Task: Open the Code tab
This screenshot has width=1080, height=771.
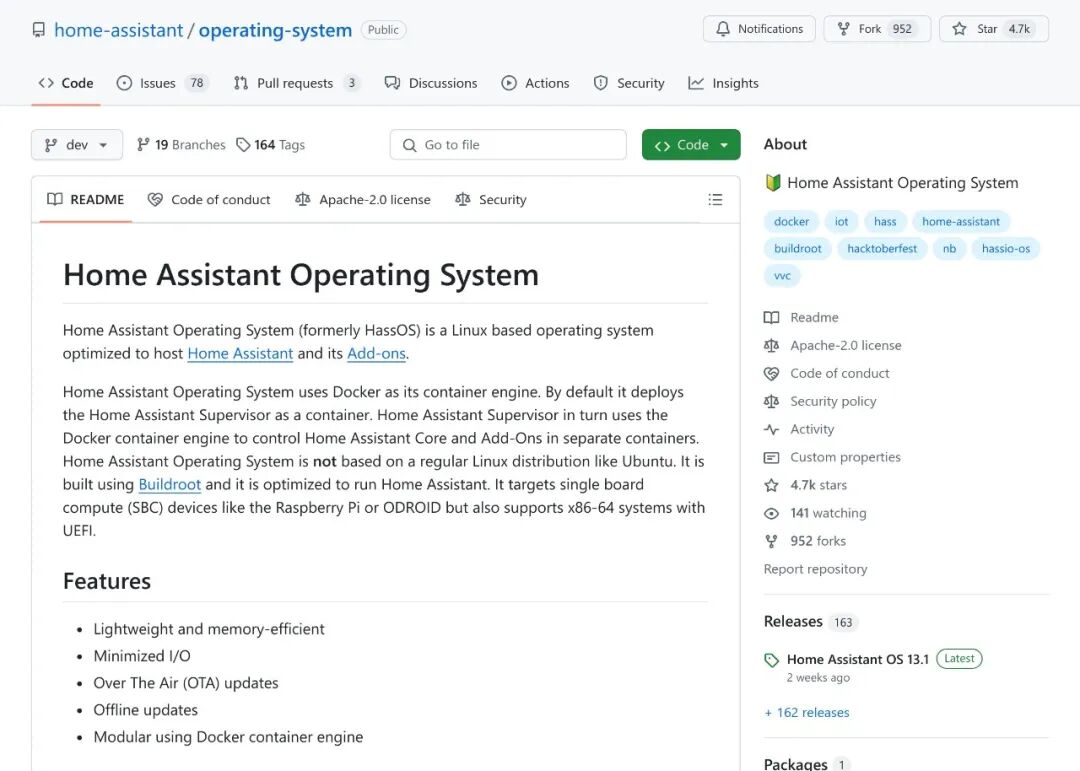Action: point(66,83)
